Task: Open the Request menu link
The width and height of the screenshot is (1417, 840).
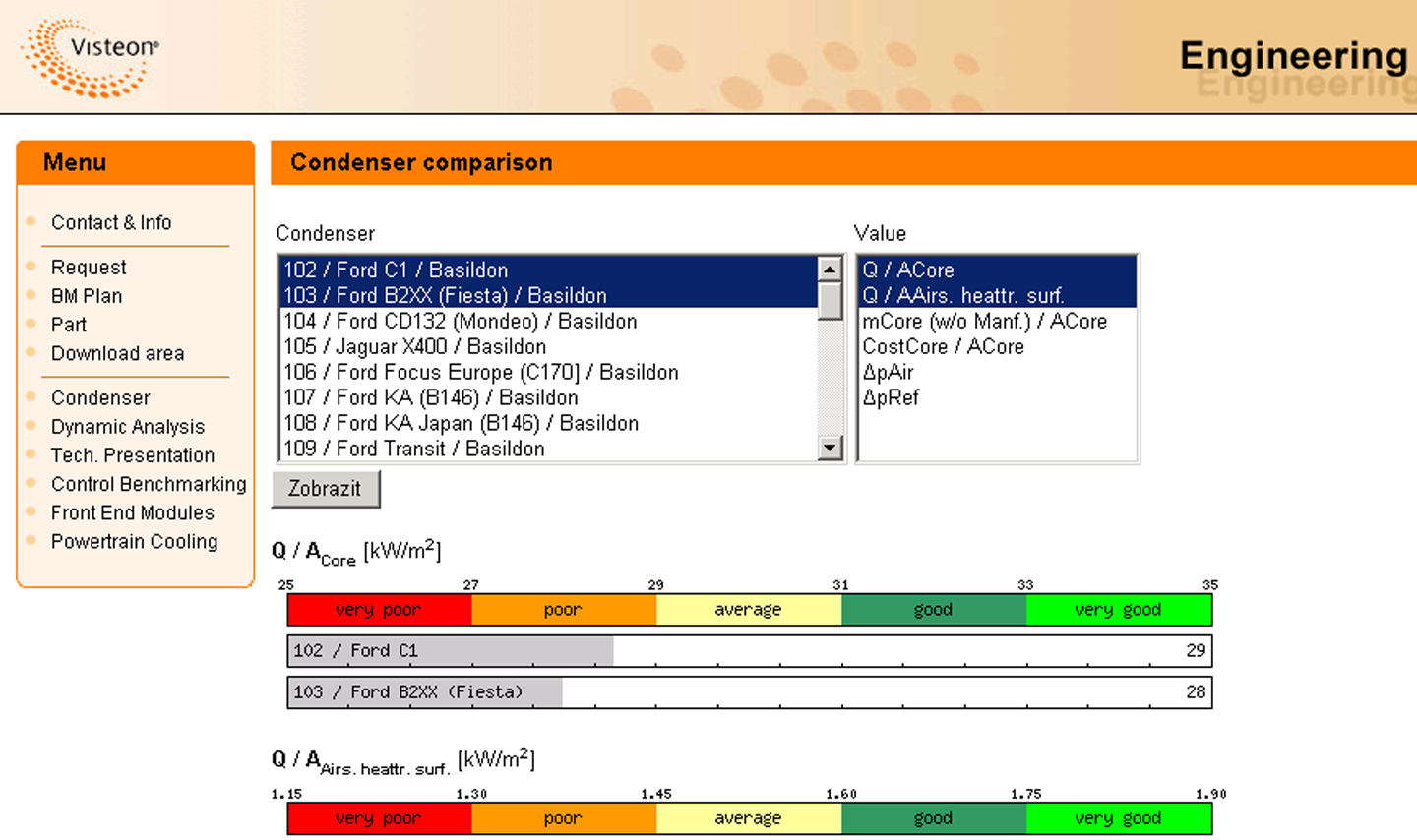Action: pos(89,268)
